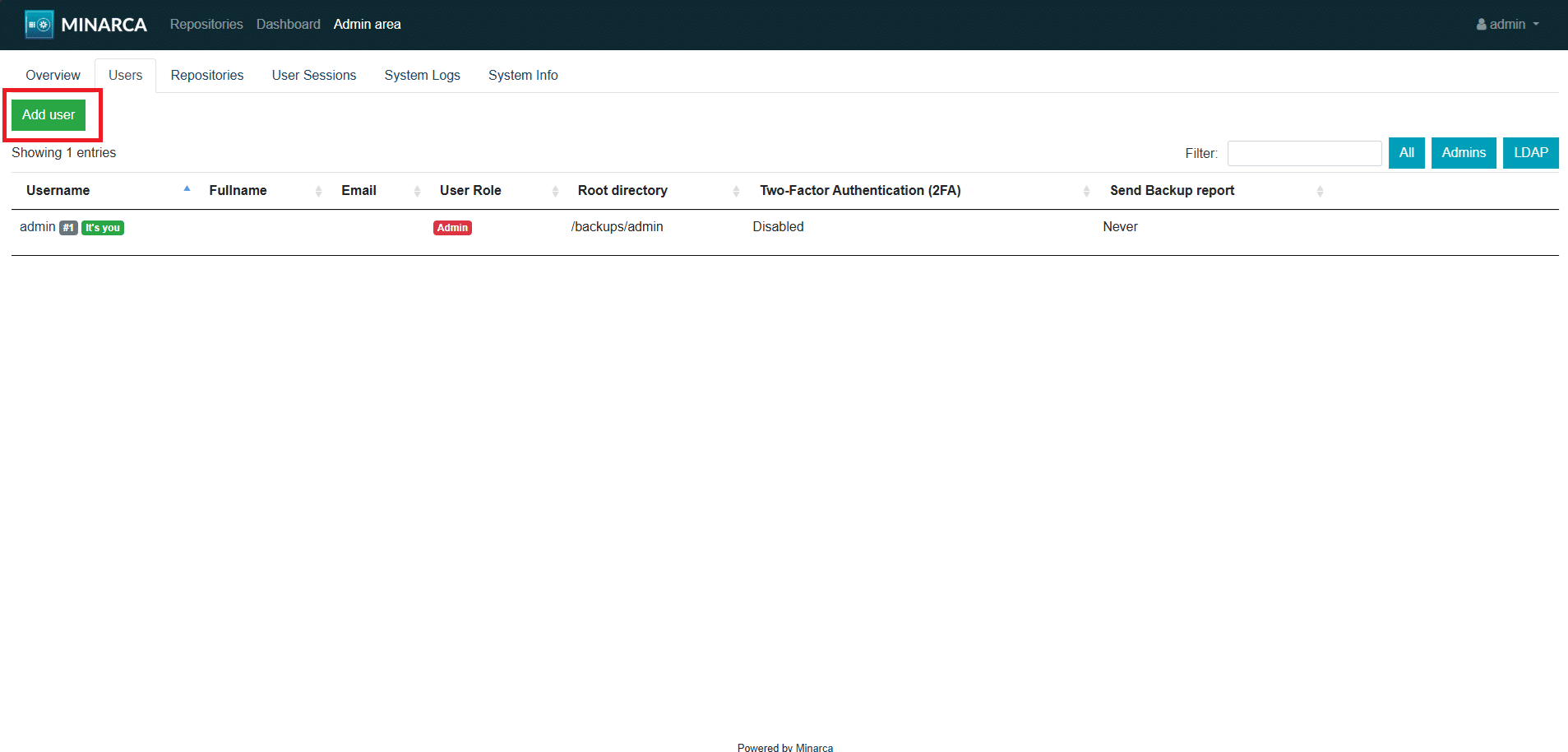Go to Dashboard in top navigation
The width and height of the screenshot is (1568, 752).
point(289,25)
